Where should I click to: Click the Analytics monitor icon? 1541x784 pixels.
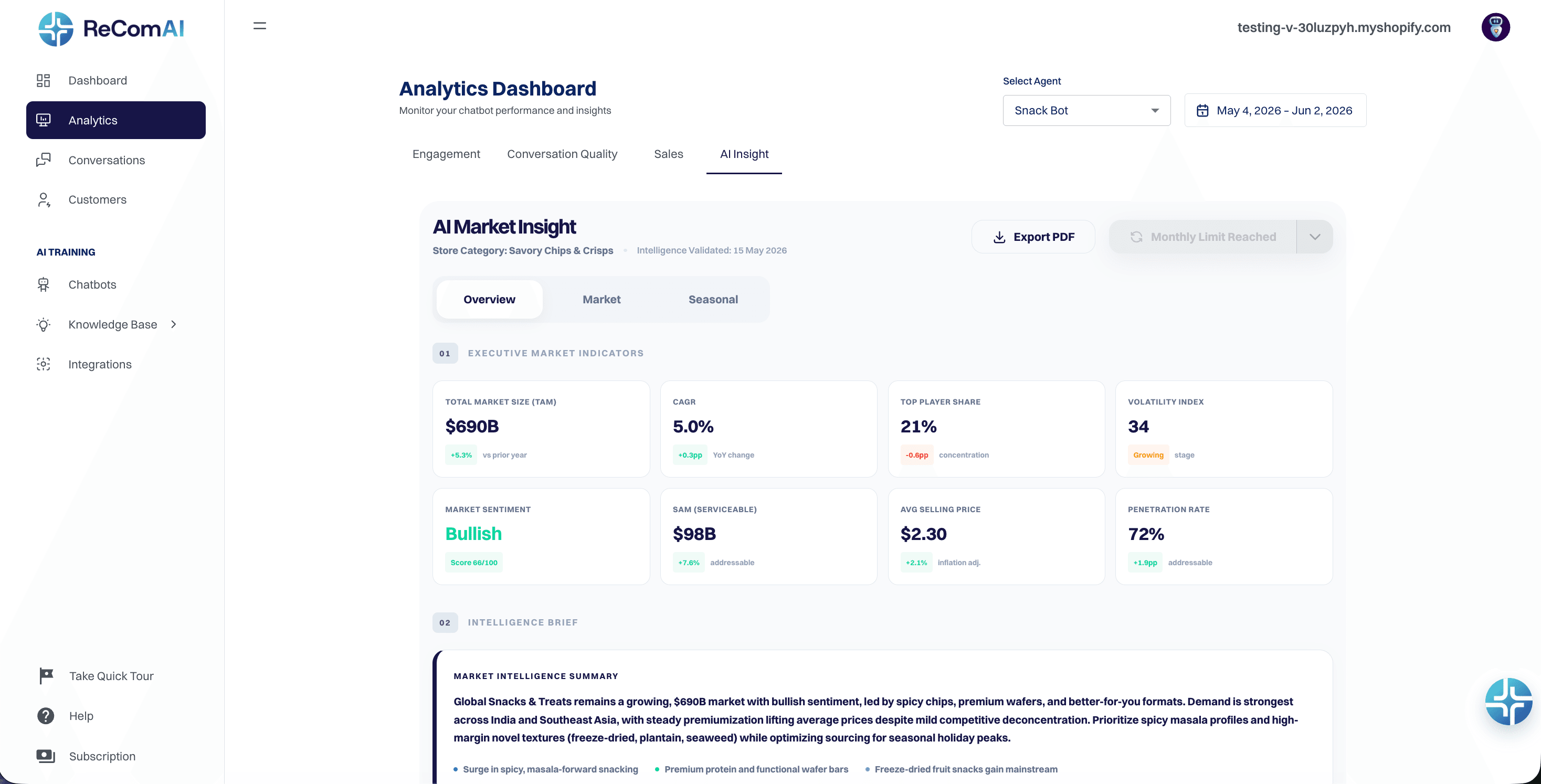[x=43, y=120]
